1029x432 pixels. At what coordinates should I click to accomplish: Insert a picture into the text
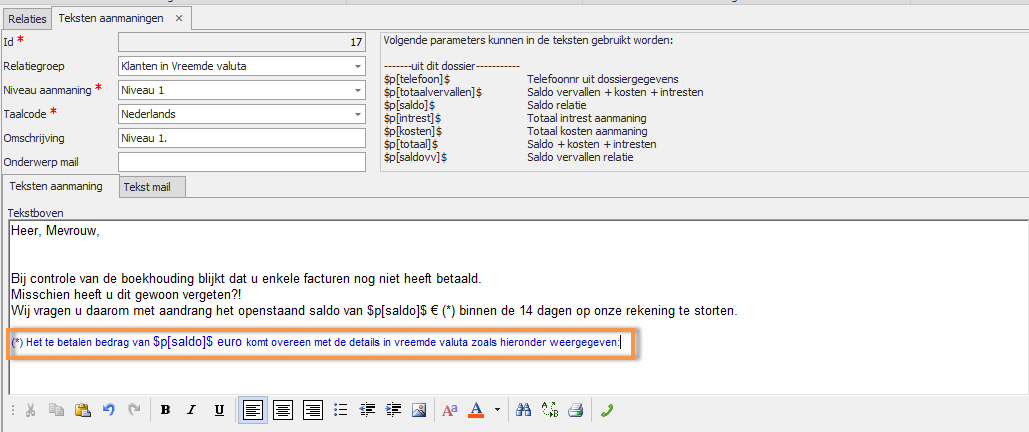click(x=419, y=410)
